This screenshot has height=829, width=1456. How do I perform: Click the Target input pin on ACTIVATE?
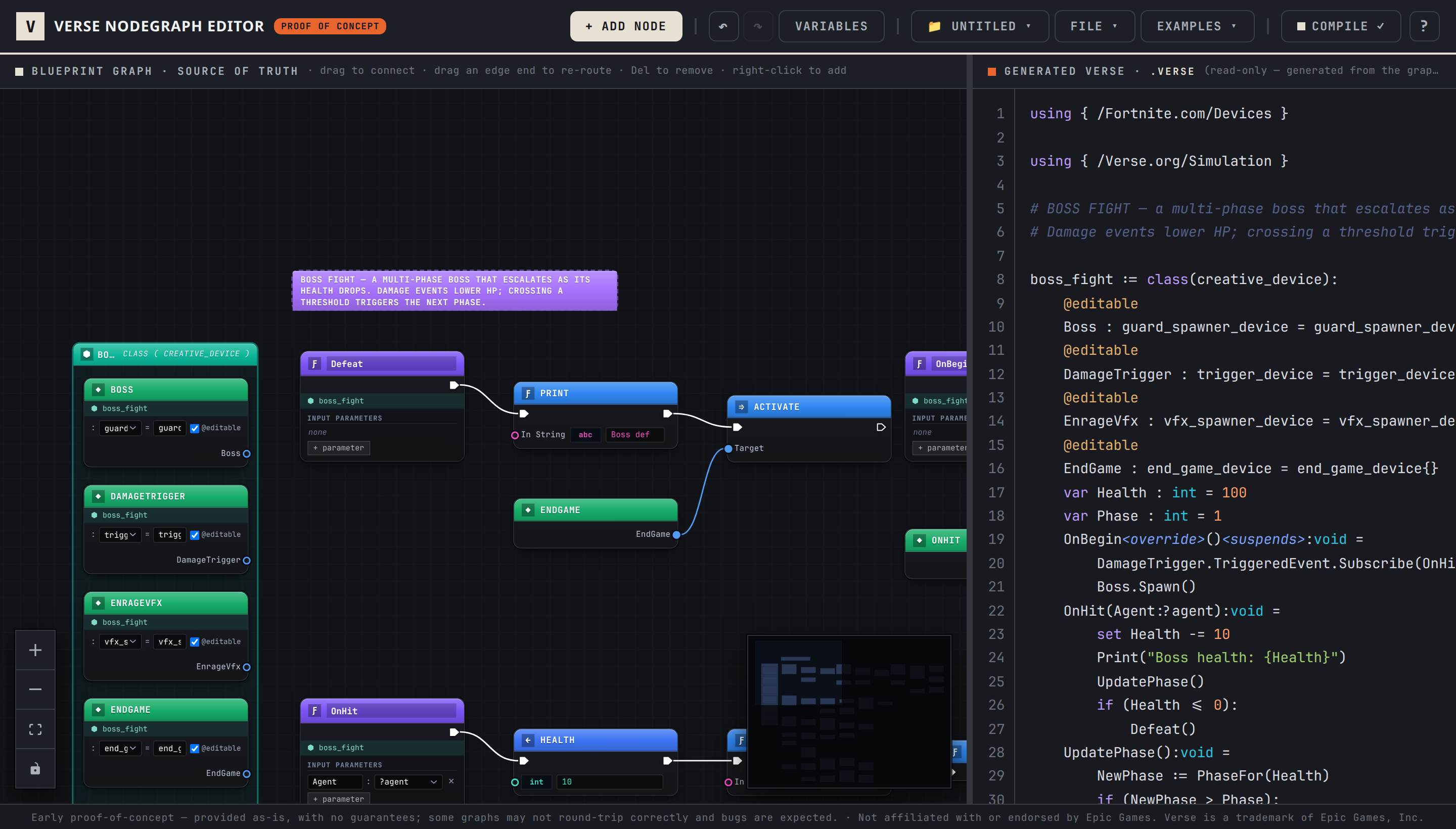729,449
